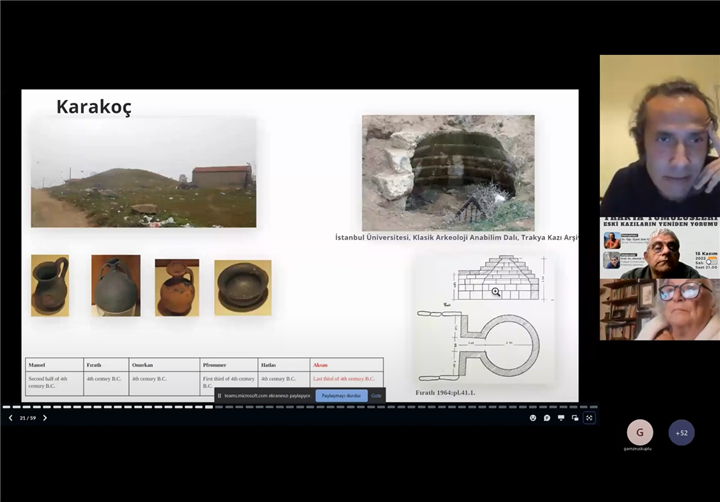Click the 'gamzeuskuplu' participant name label
The height and width of the screenshot is (502, 720).
click(638, 449)
